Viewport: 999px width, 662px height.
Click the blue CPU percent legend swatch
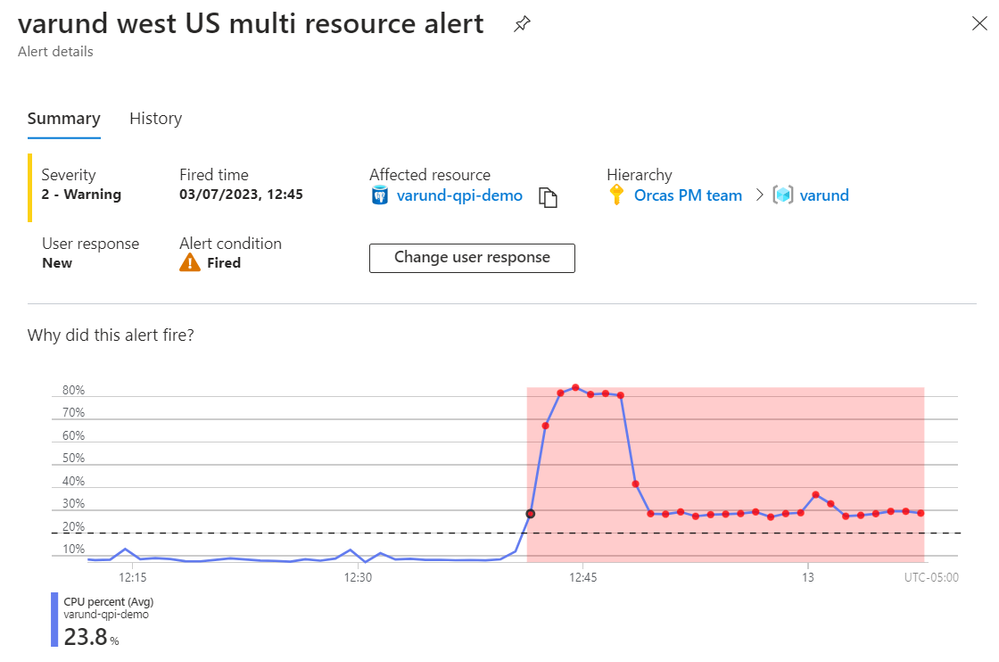tap(54, 620)
